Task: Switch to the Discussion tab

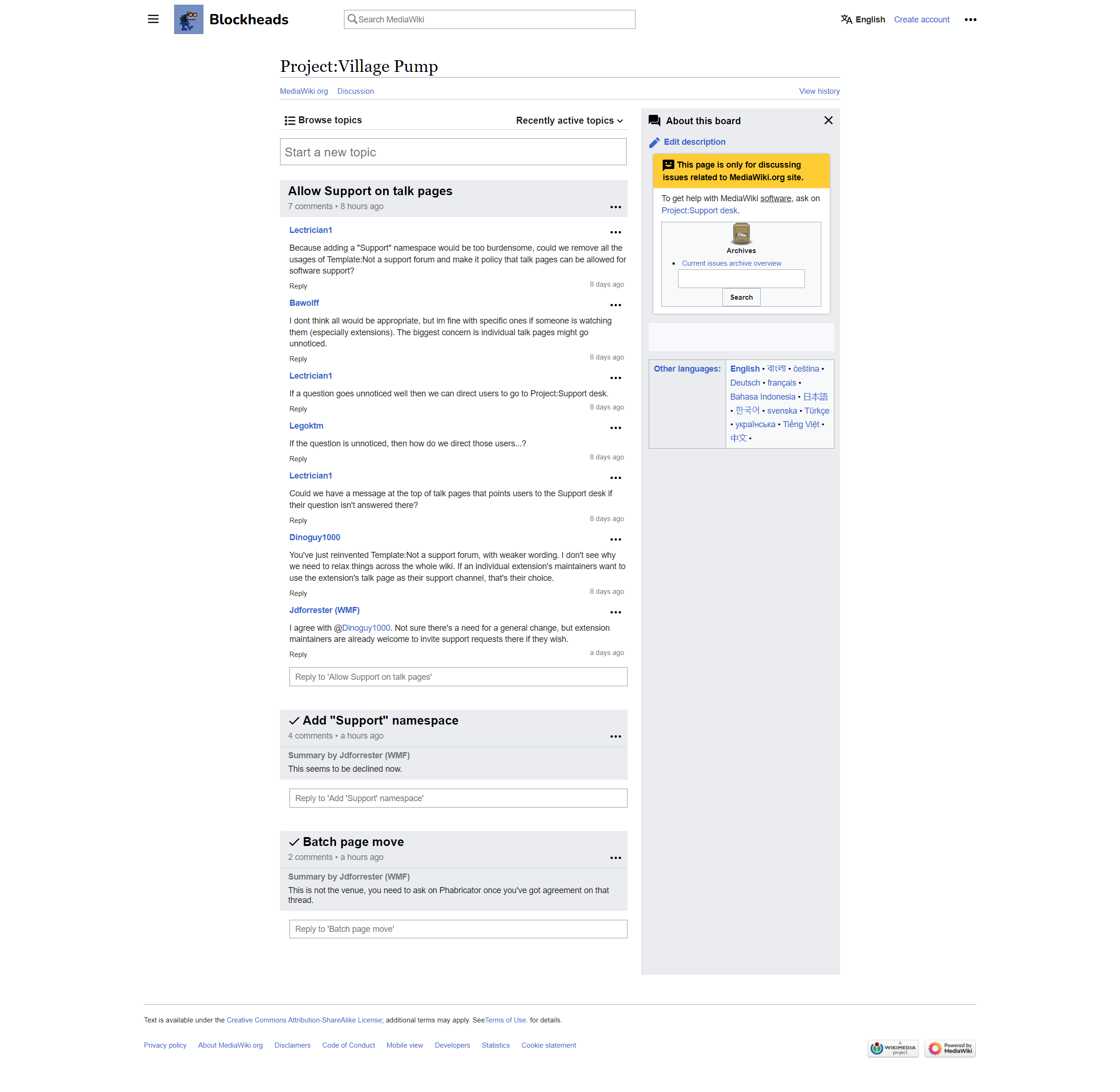Action: (x=356, y=91)
